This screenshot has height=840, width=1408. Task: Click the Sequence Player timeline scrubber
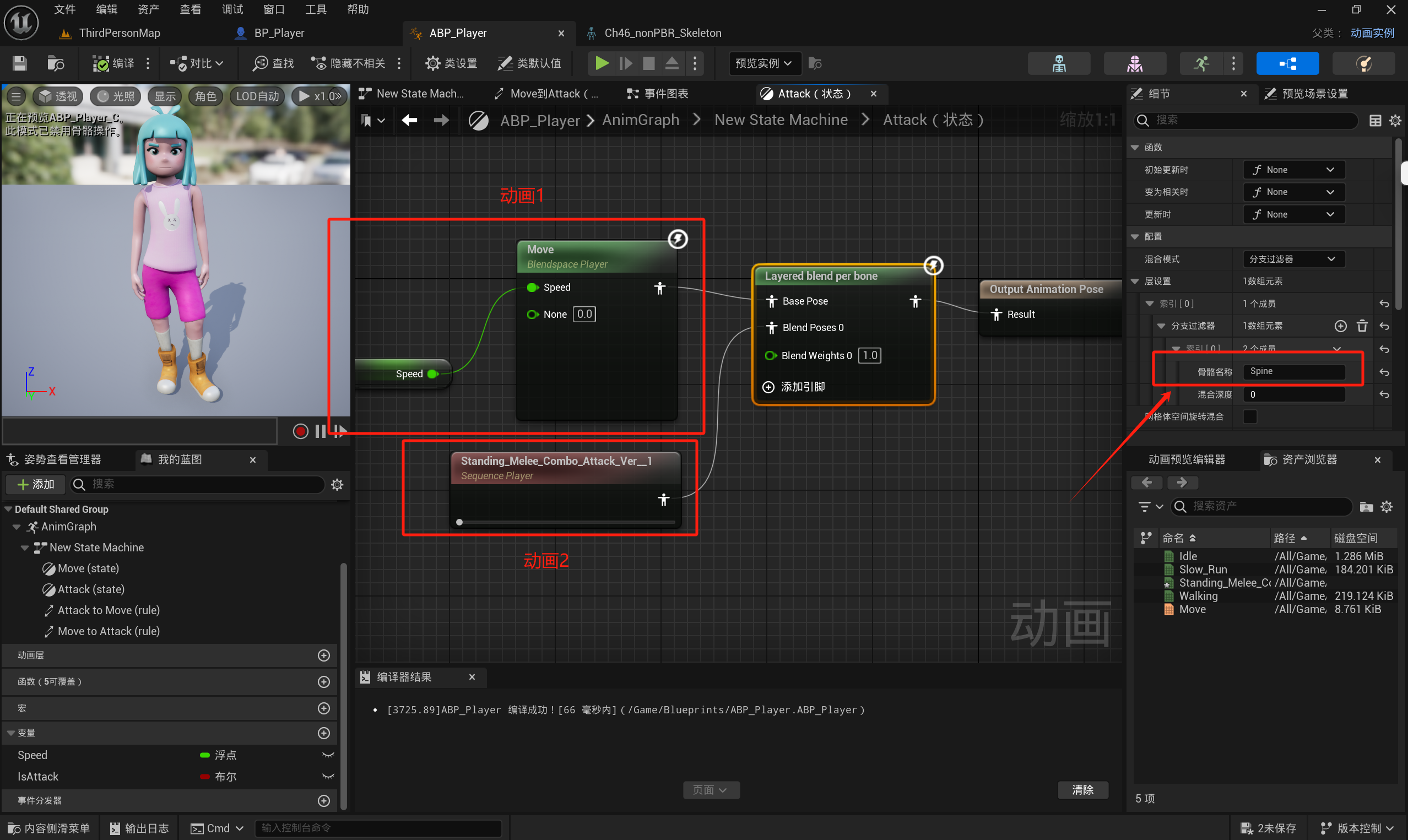(x=459, y=523)
